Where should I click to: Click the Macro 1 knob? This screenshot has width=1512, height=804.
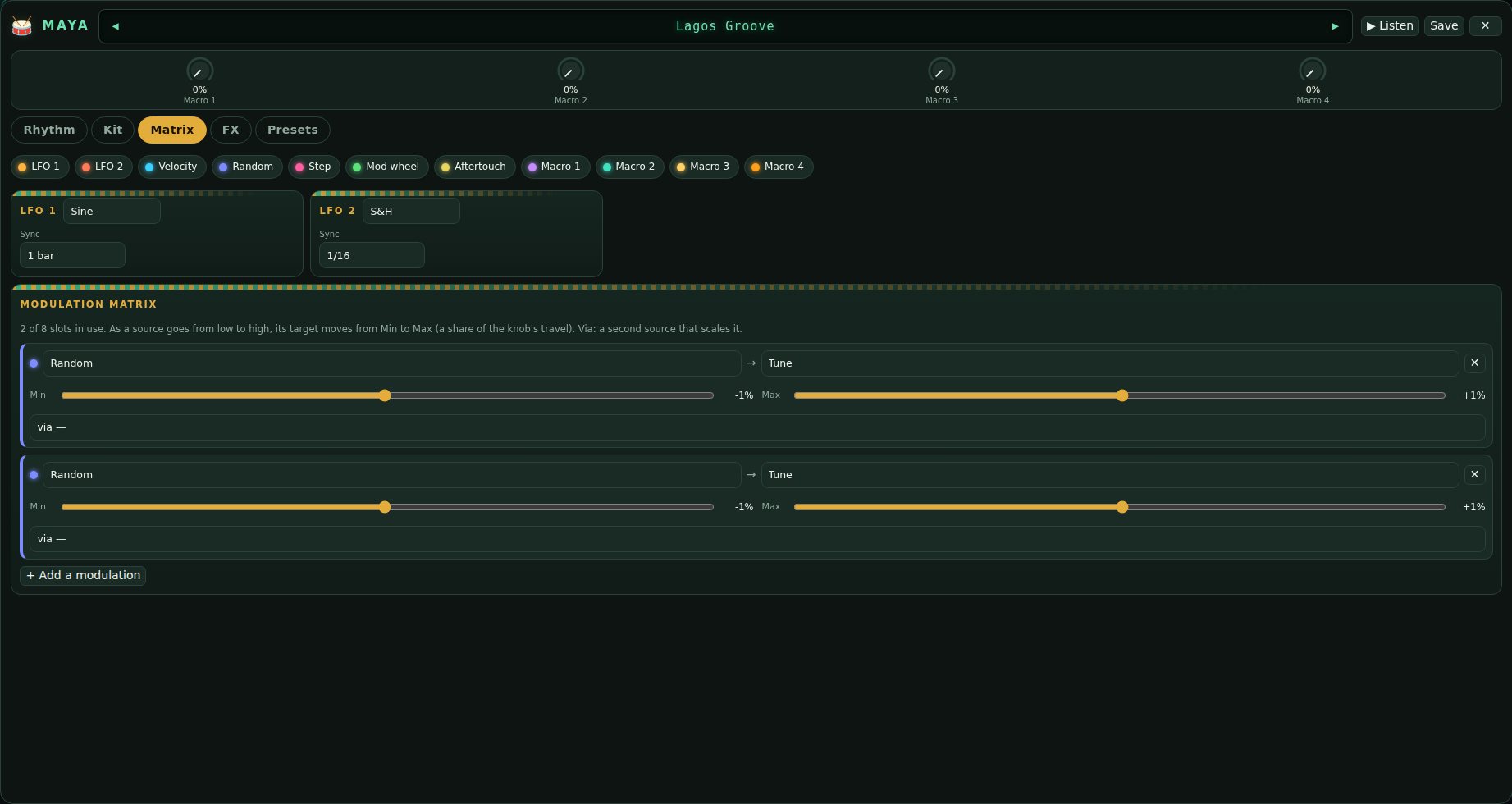(x=199, y=71)
